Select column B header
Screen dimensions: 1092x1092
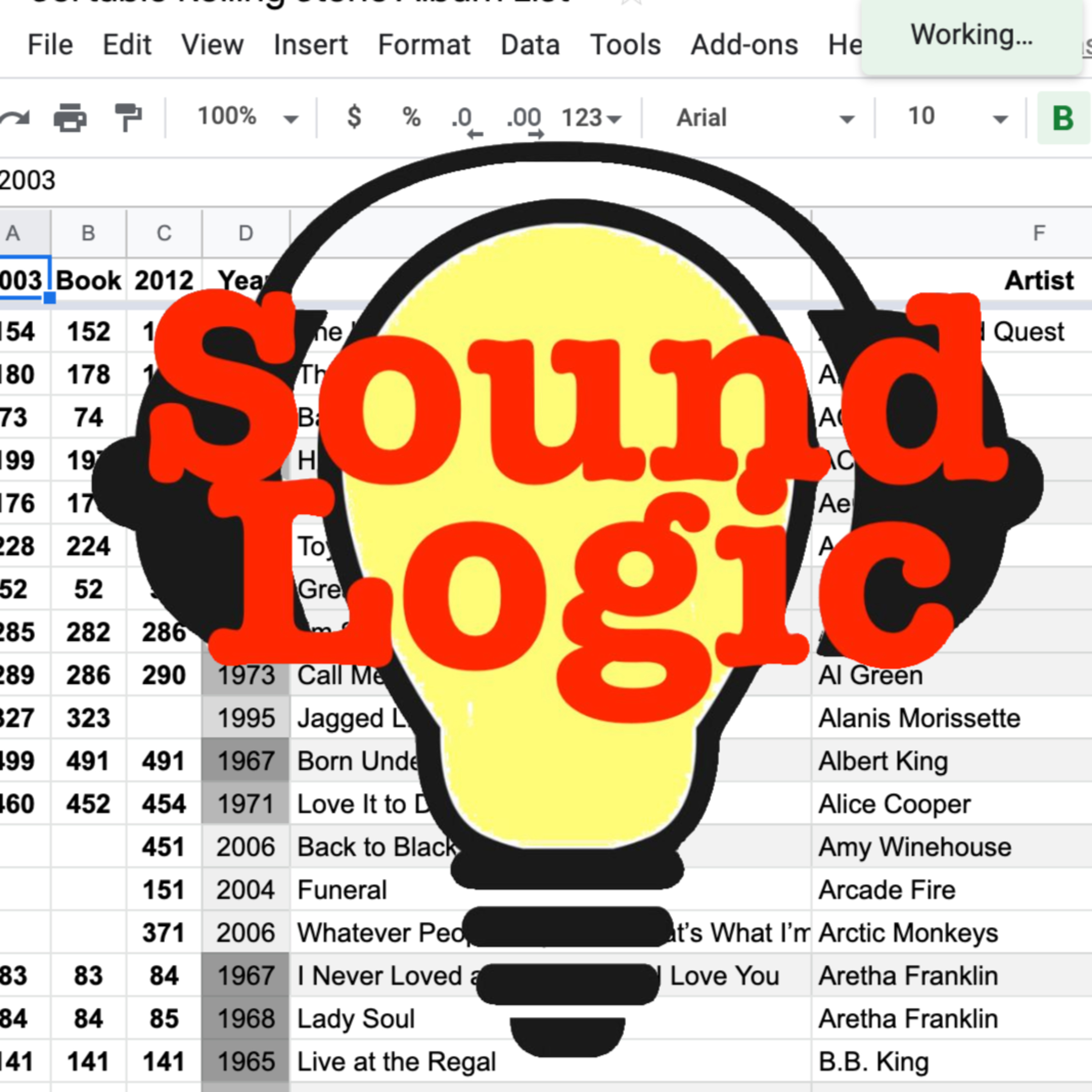coord(88,233)
